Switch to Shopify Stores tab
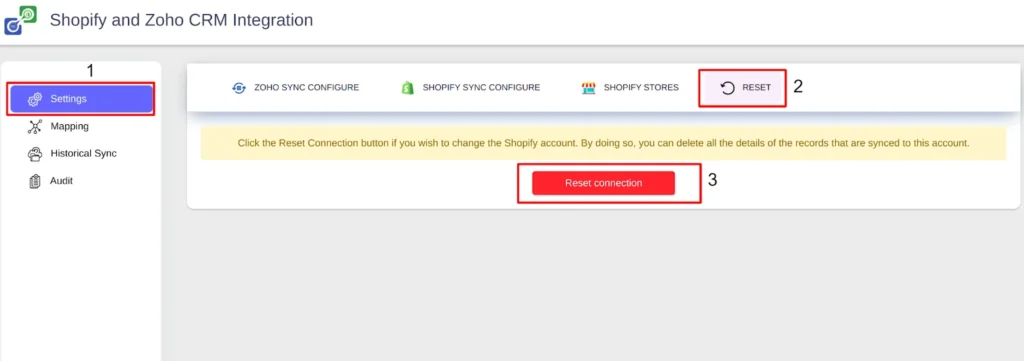Image resolution: width=1024 pixels, height=361 pixels. pos(630,87)
